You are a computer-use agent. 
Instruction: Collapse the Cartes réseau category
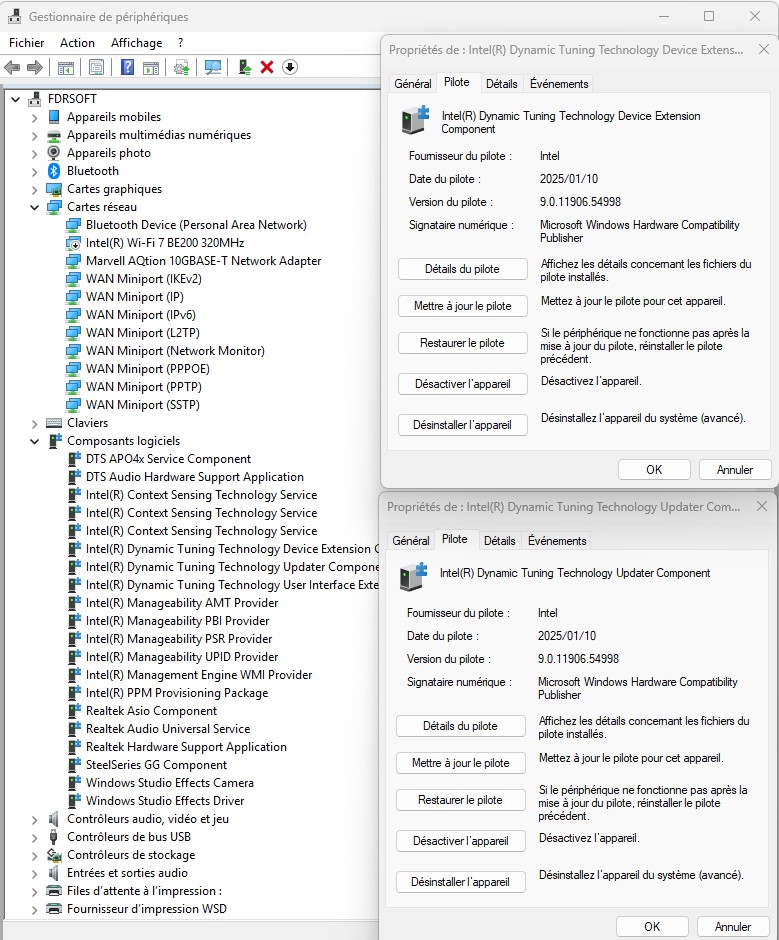(x=35, y=207)
